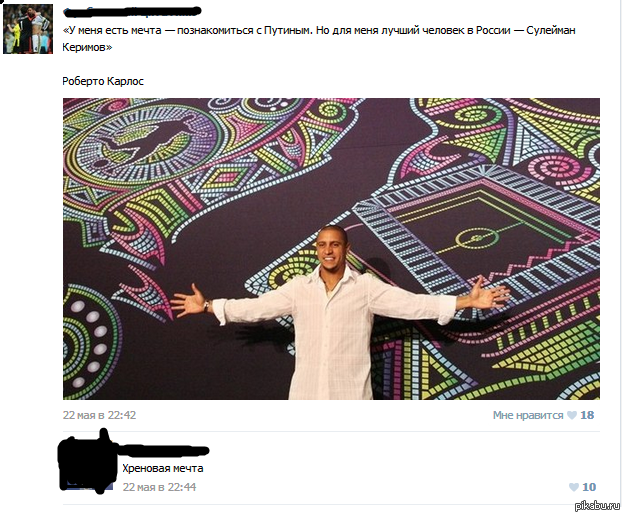Click the comment like count 10
Image resolution: width=625 pixels, height=517 pixels.
point(589,487)
